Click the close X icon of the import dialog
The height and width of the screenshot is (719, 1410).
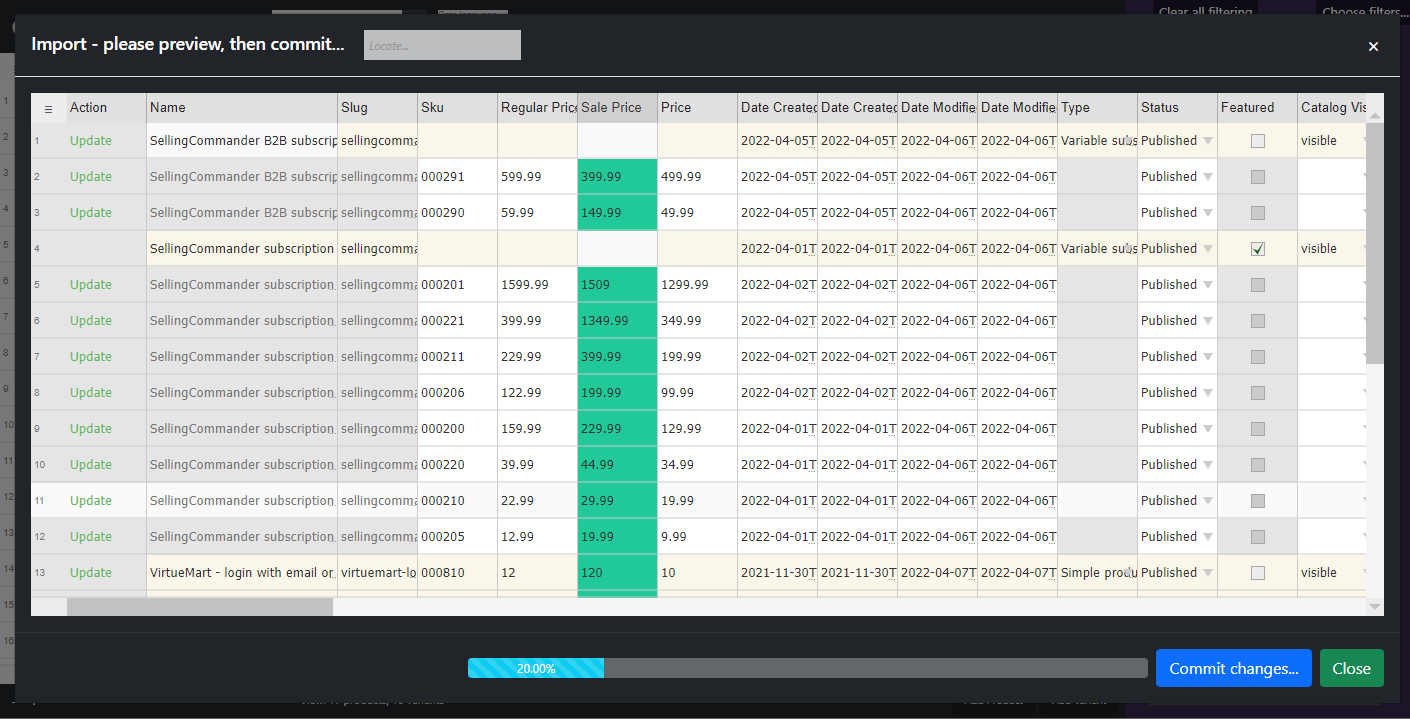click(1373, 46)
